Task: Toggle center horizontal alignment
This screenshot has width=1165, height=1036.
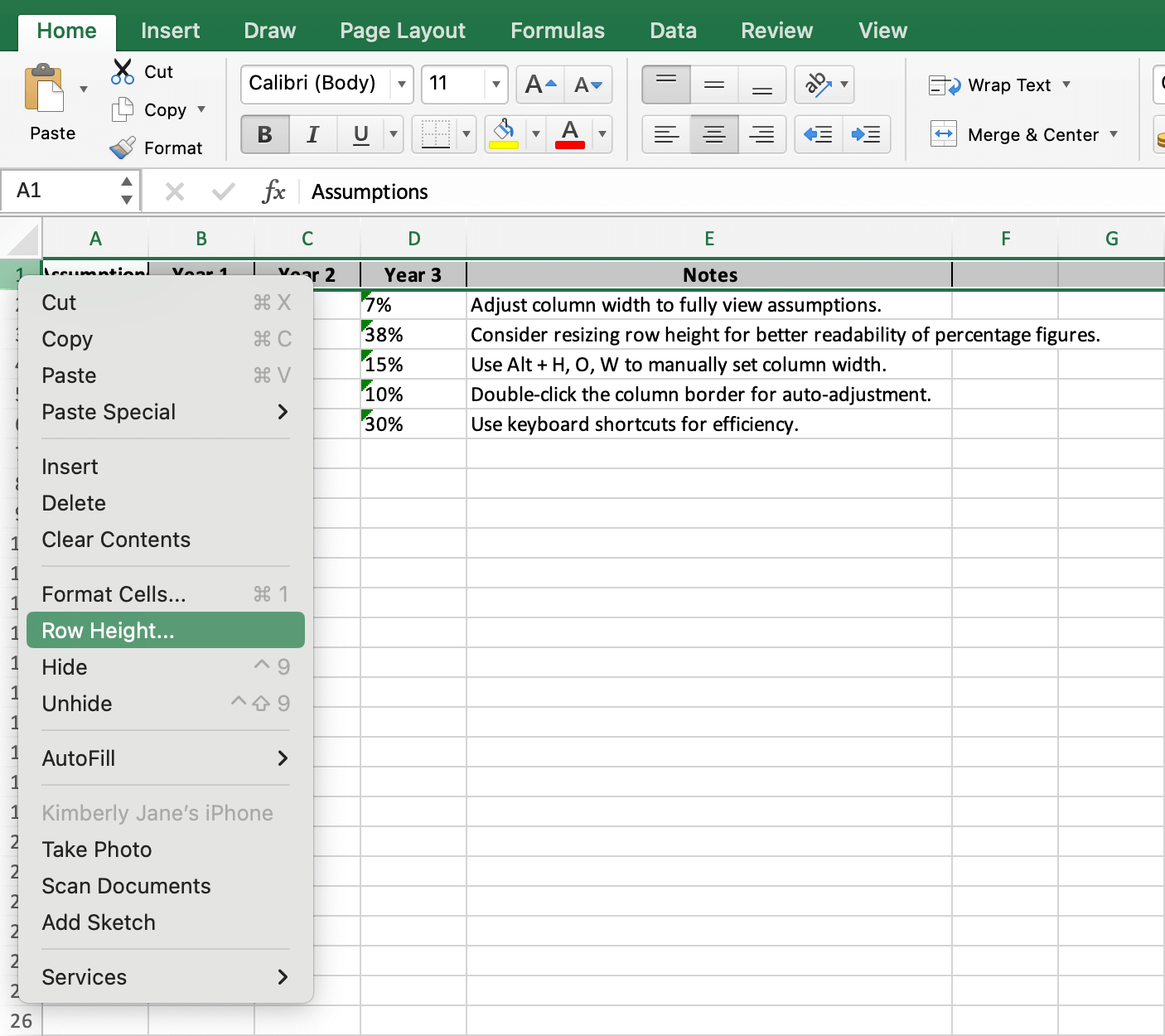Action: click(x=713, y=134)
